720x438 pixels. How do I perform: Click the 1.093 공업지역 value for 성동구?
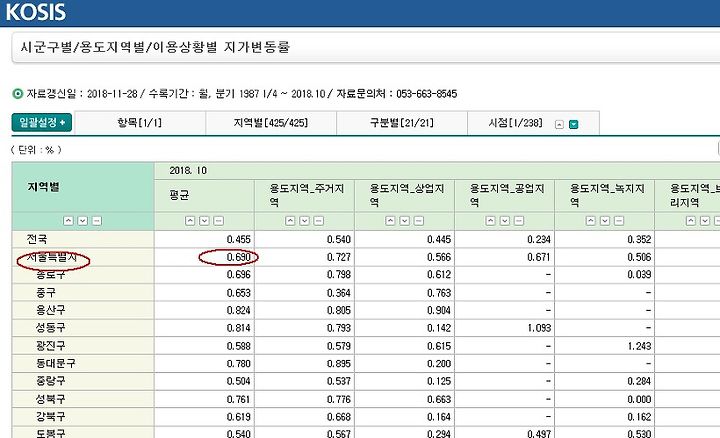(539, 328)
